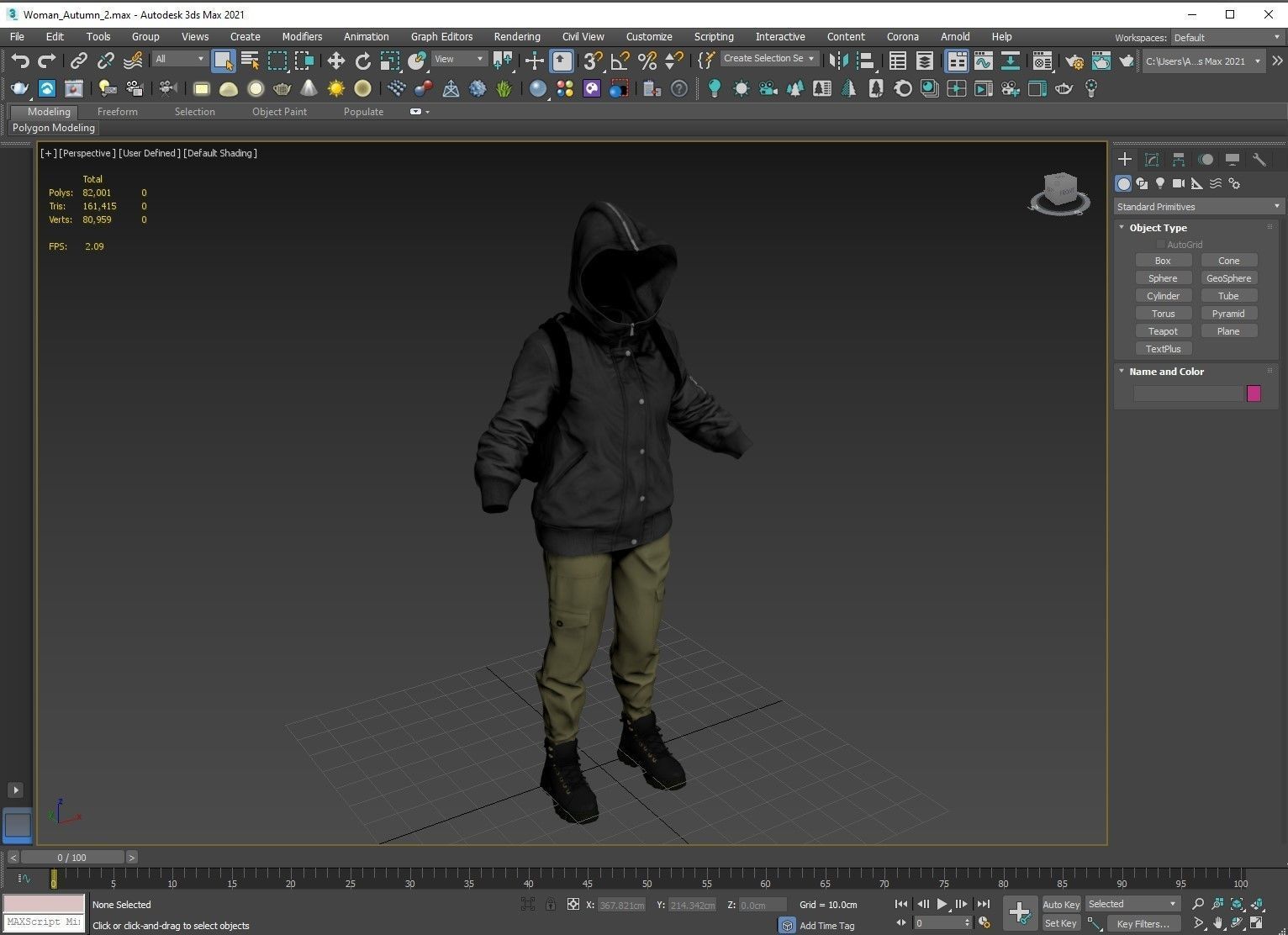Toggle Auto Key animation mode

tap(1061, 905)
